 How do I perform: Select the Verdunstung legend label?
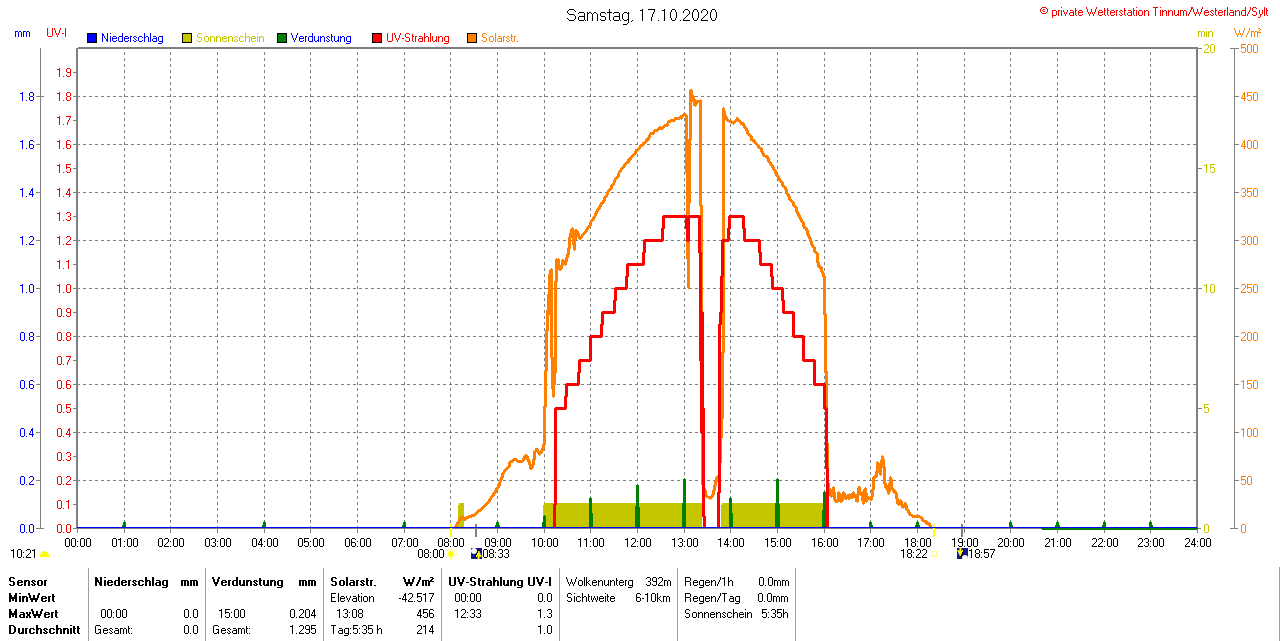click(x=321, y=38)
